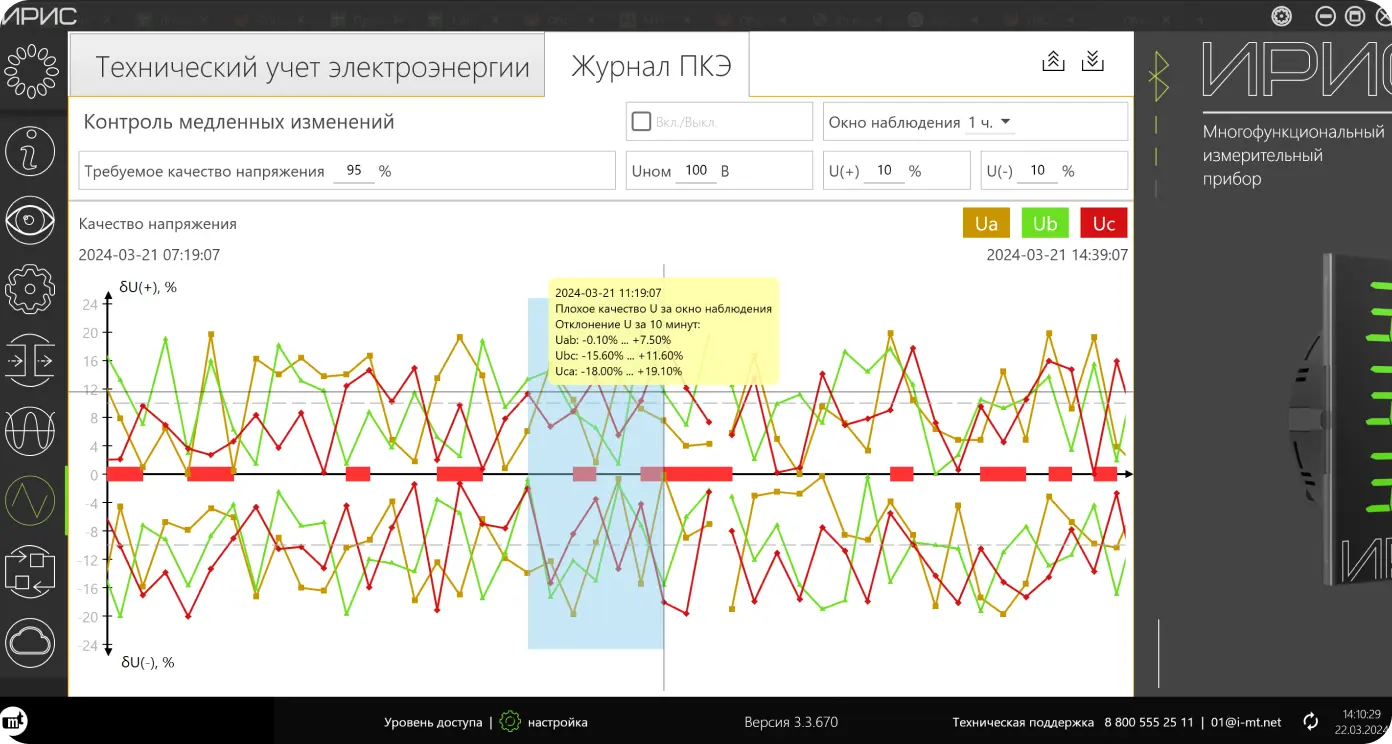Select the sine wave oscilloscope icon
Screen dimensions: 1392x744
[30, 431]
